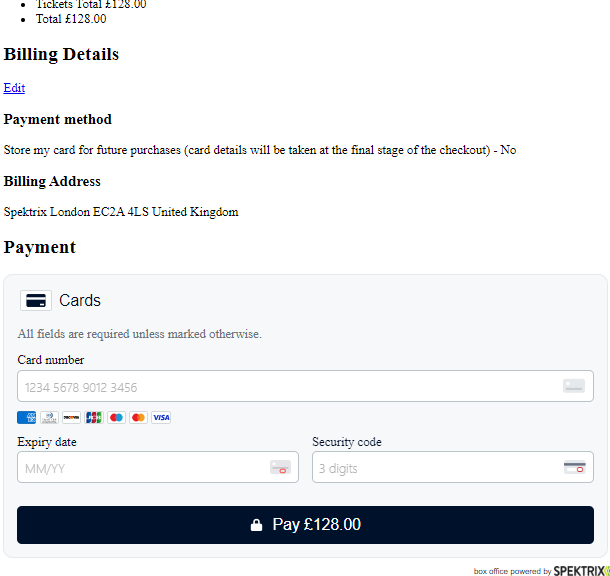Click the Pay £128.00 button
610x576 pixels.
[305, 525]
